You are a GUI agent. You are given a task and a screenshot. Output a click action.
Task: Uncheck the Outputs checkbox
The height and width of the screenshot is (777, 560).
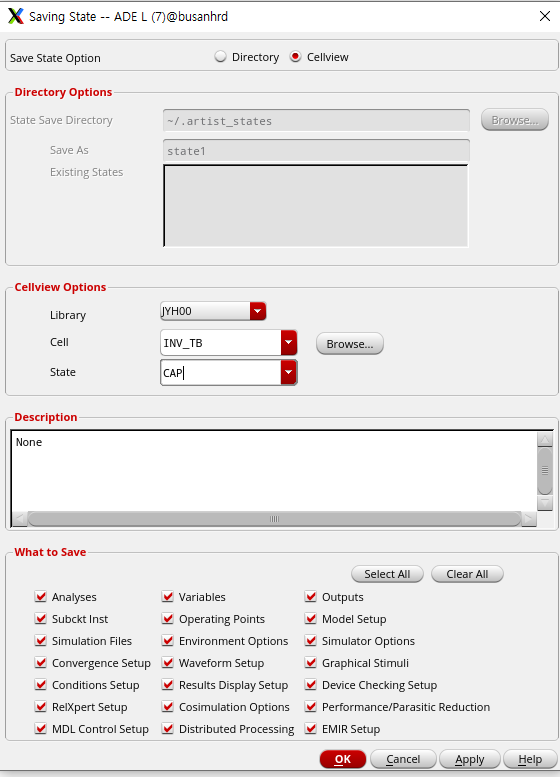pos(311,597)
